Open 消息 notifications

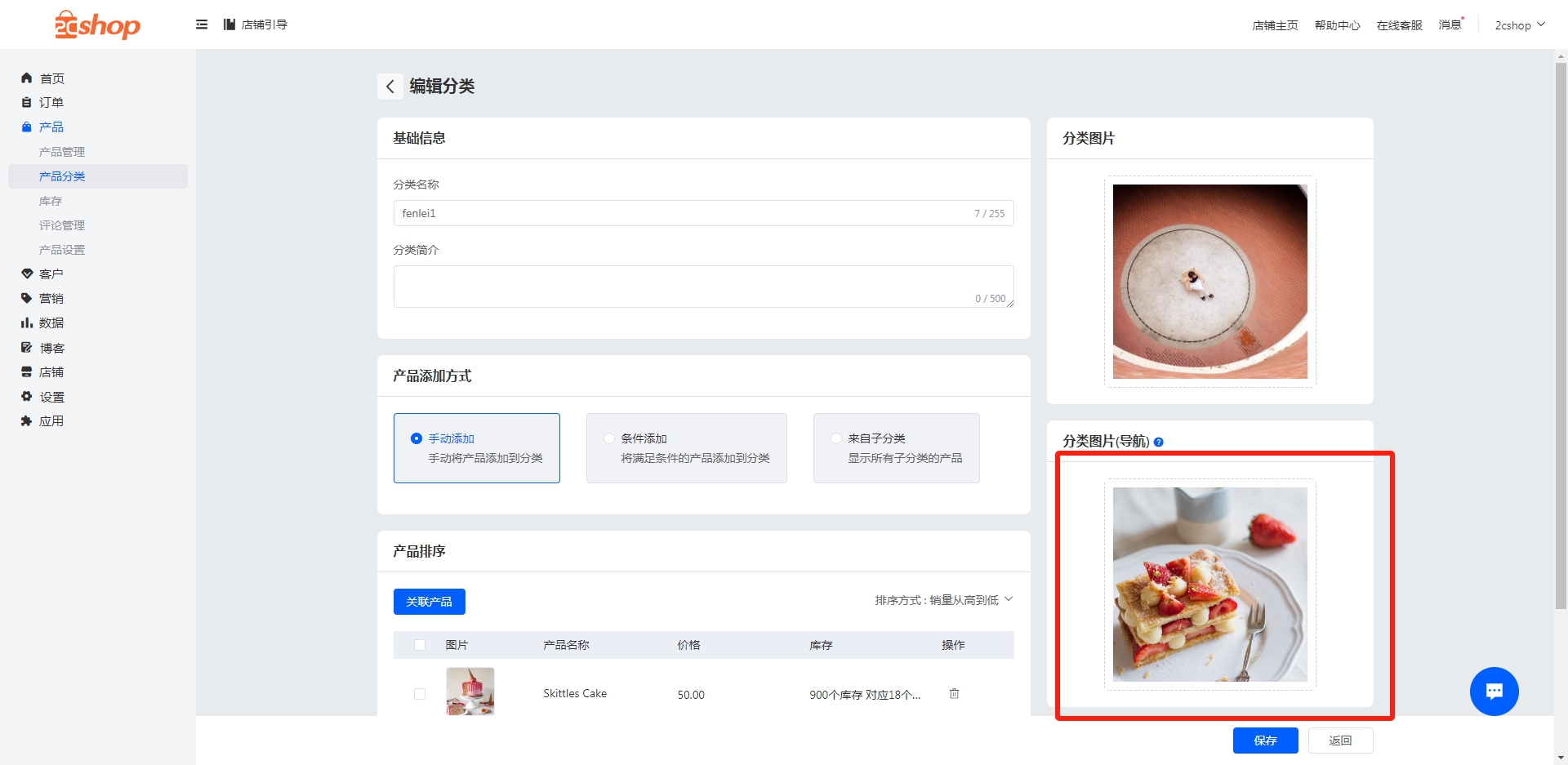pyautogui.click(x=1450, y=24)
